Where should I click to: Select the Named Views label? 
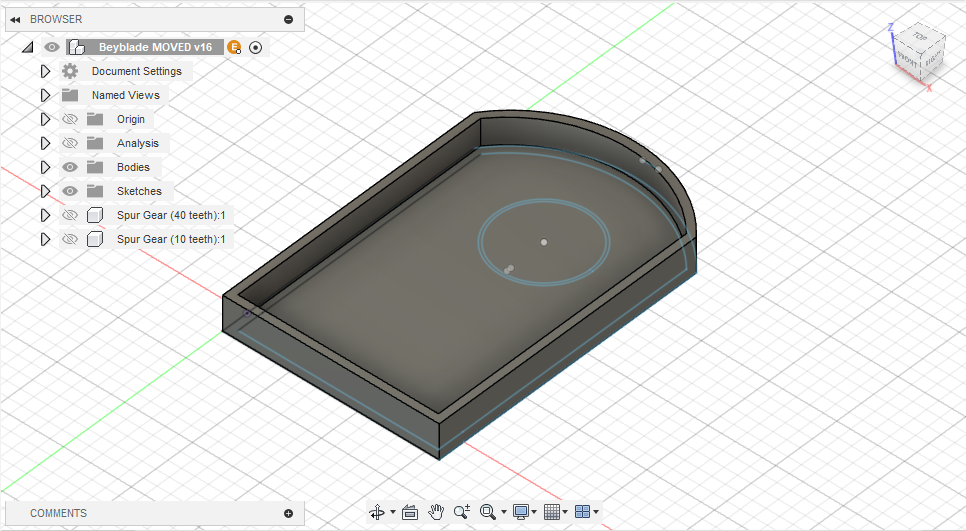pos(126,95)
